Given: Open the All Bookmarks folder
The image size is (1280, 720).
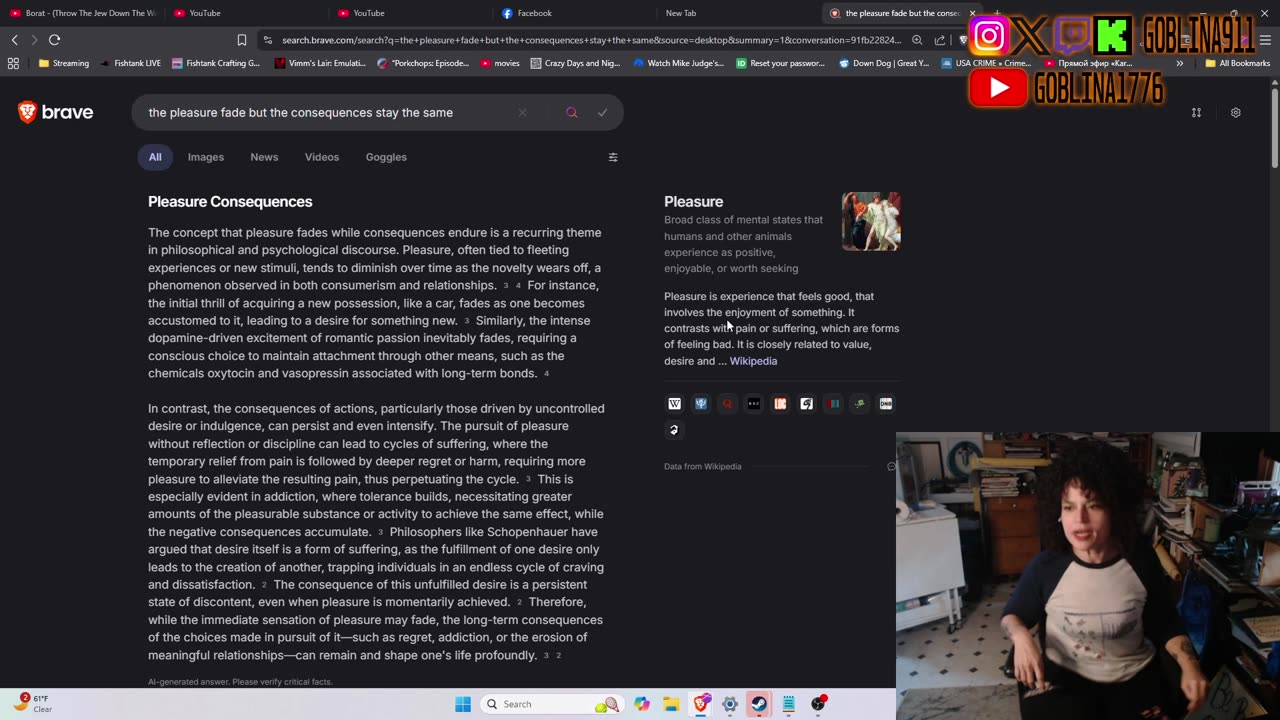Looking at the screenshot, I should [1238, 63].
